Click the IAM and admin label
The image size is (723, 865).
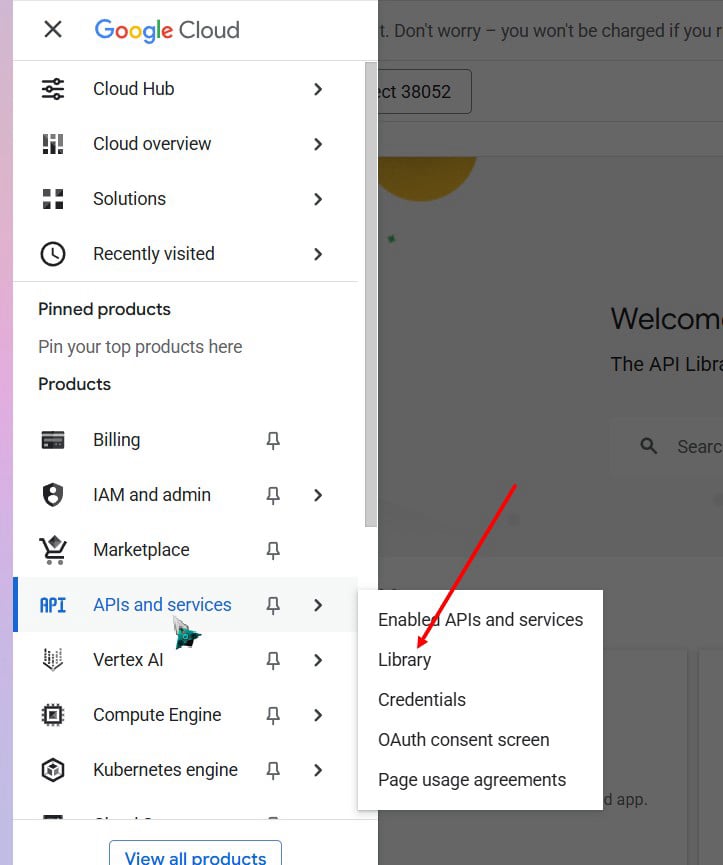pos(152,495)
